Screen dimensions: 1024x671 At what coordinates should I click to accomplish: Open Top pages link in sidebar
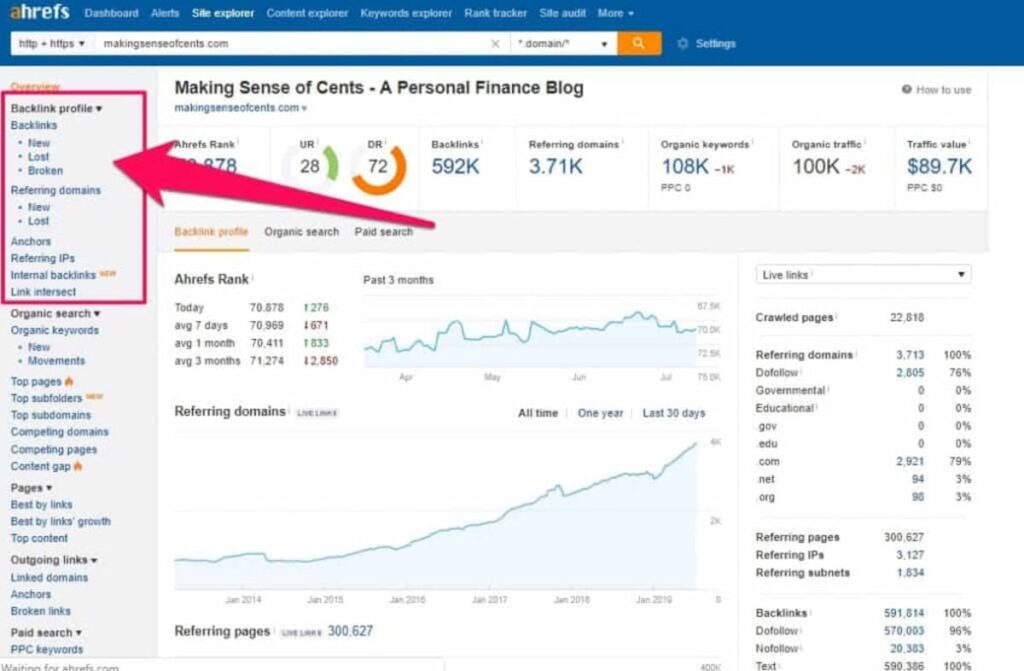pyautogui.click(x=36, y=382)
